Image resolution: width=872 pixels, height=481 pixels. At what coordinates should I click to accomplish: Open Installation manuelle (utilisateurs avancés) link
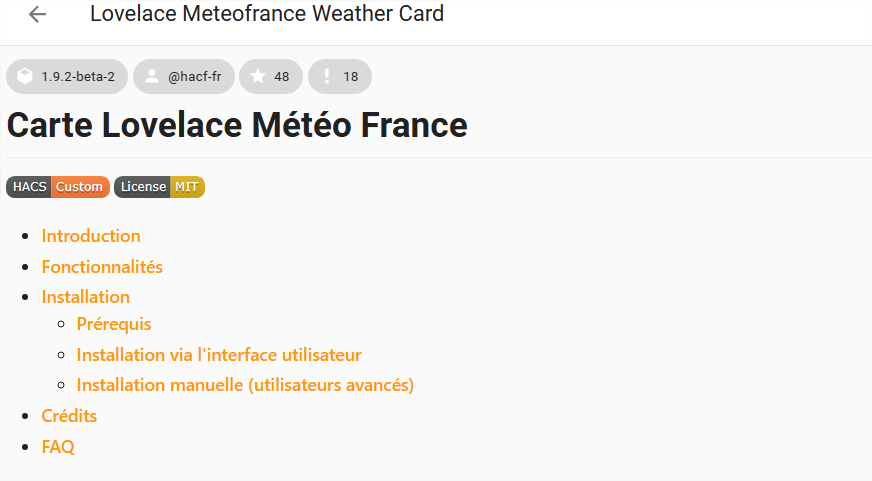point(245,385)
